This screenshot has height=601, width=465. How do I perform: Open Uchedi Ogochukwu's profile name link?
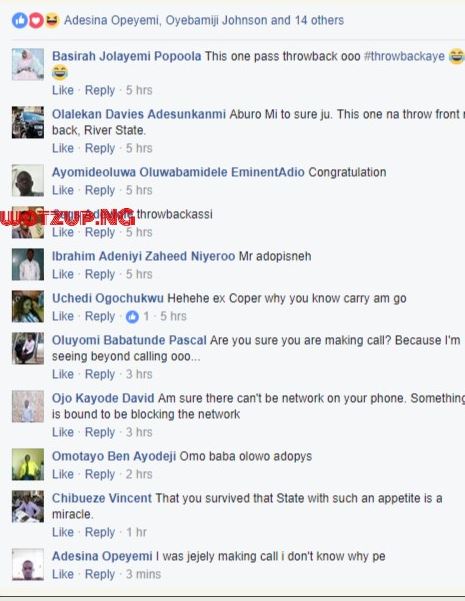[x=108, y=298]
